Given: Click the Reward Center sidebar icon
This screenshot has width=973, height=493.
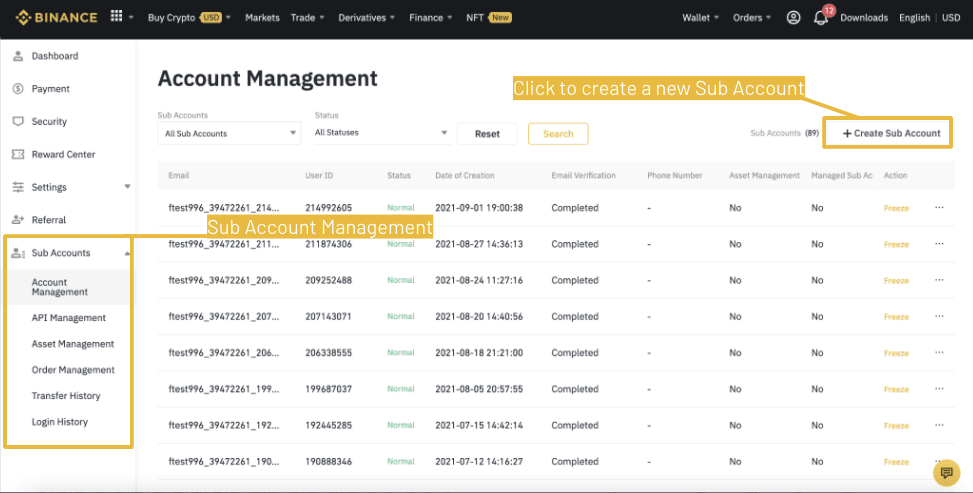Looking at the screenshot, I should [x=18, y=154].
